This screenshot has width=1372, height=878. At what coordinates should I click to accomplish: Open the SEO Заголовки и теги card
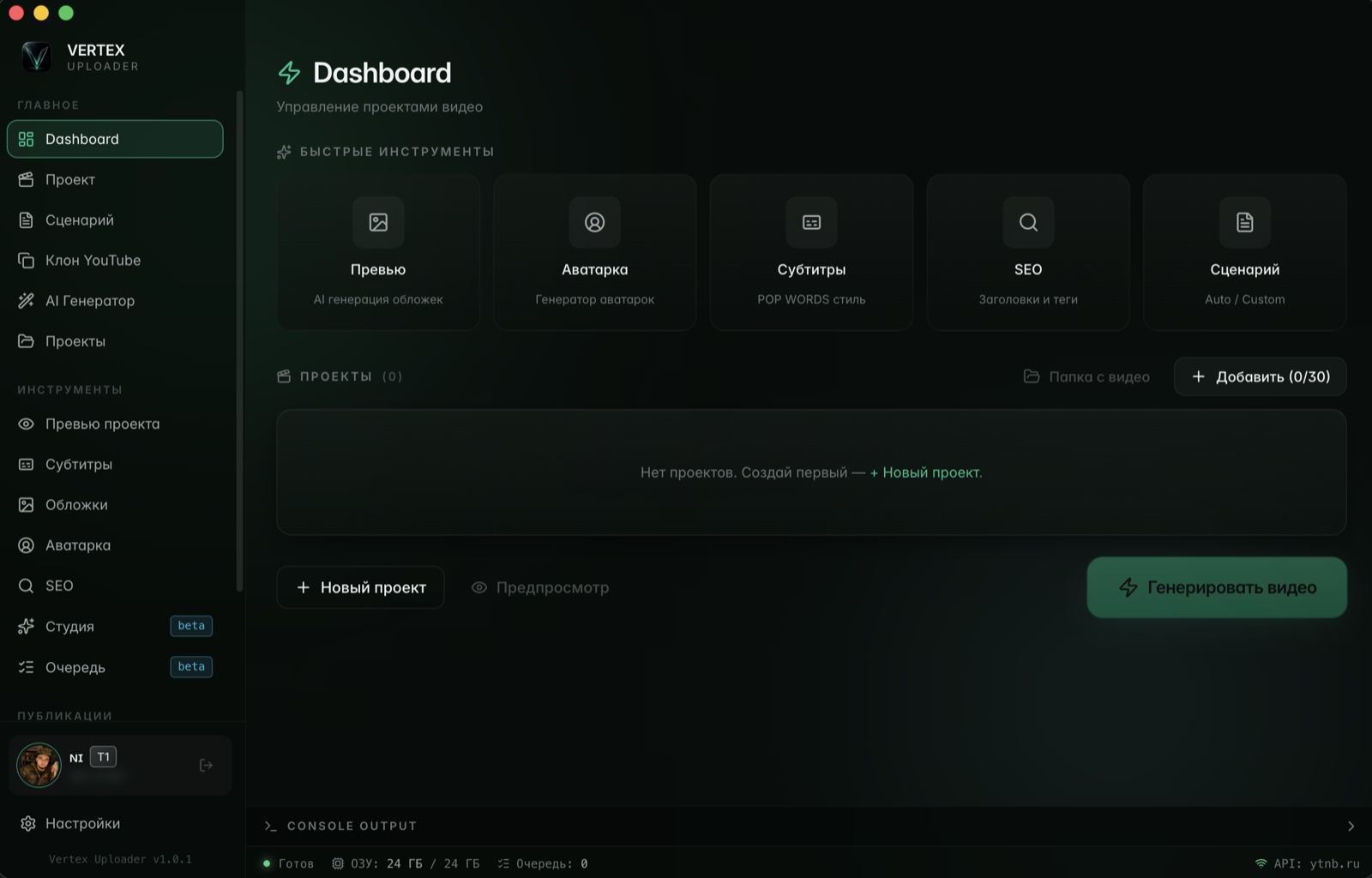pos(1028,252)
